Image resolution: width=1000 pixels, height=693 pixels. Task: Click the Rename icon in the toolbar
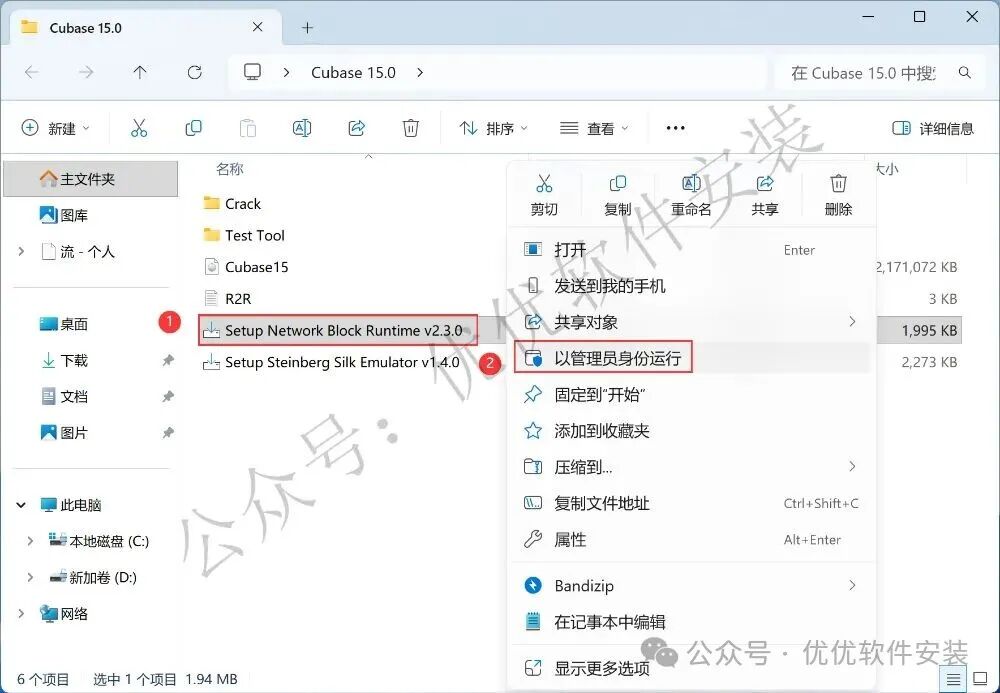(x=302, y=128)
